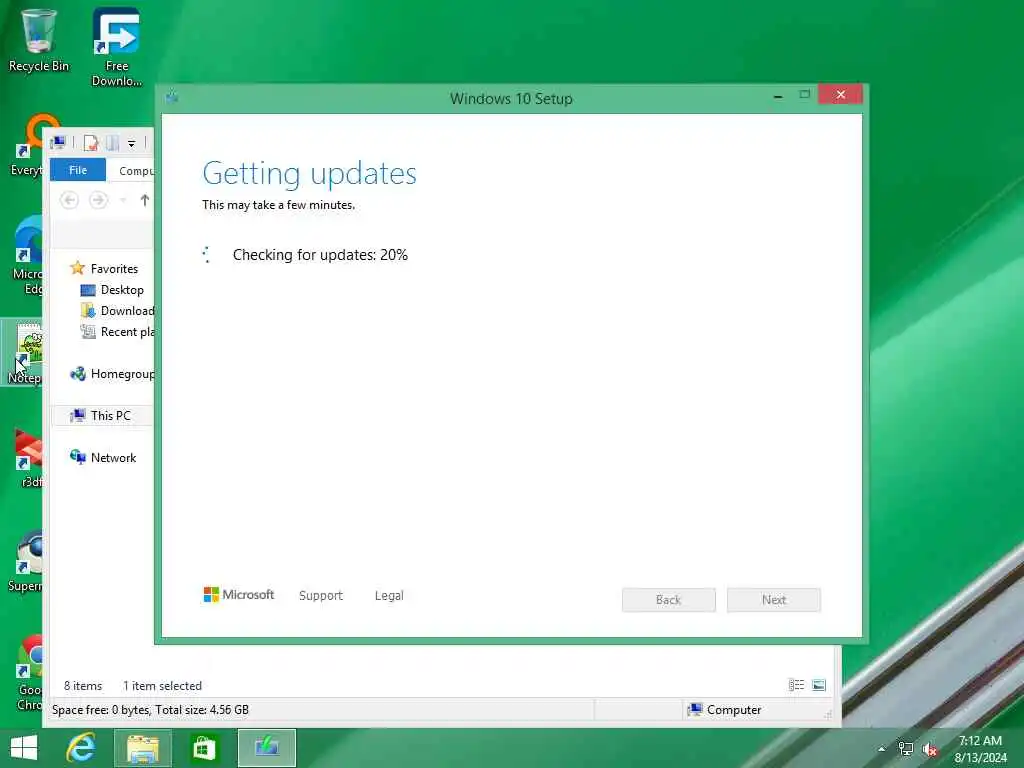
Task: Open Google Chrome desktop shortcut
Action: point(29,673)
